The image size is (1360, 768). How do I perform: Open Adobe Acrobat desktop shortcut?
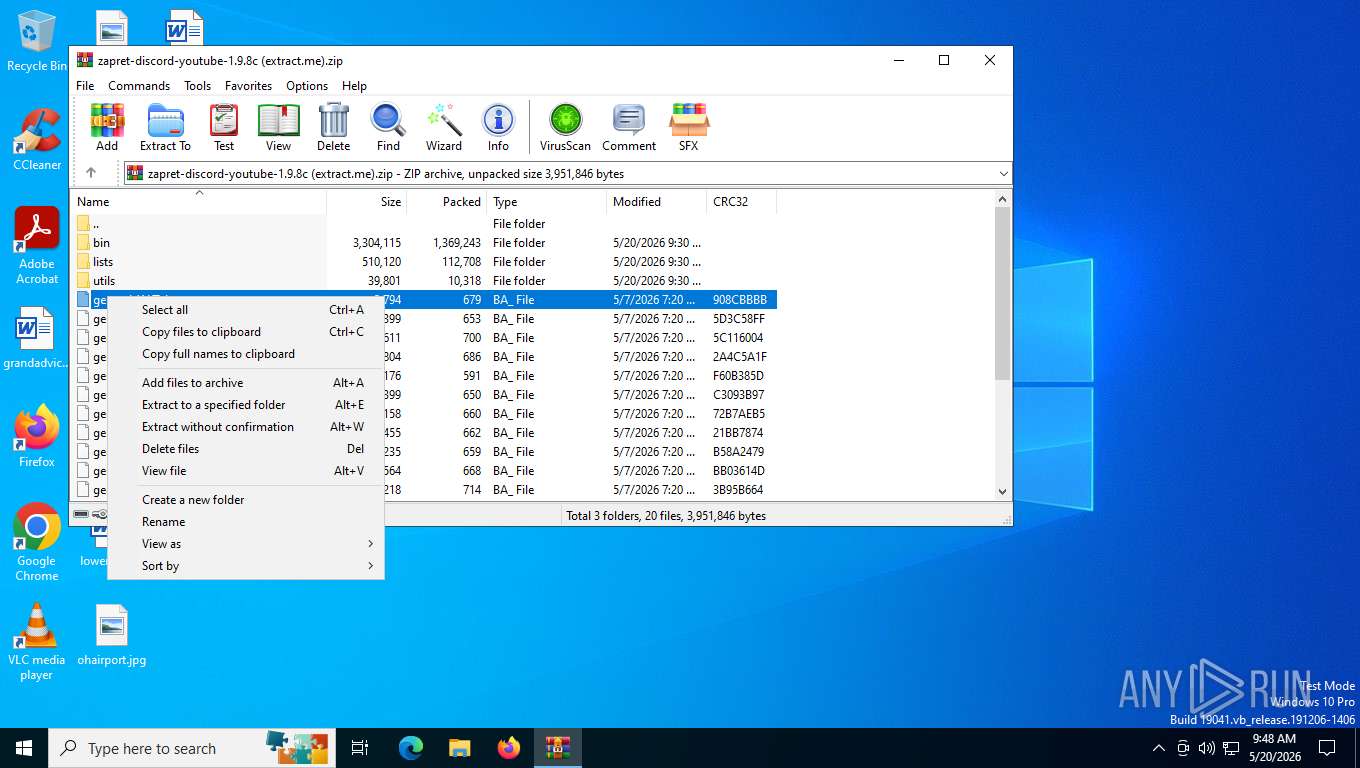(x=37, y=246)
